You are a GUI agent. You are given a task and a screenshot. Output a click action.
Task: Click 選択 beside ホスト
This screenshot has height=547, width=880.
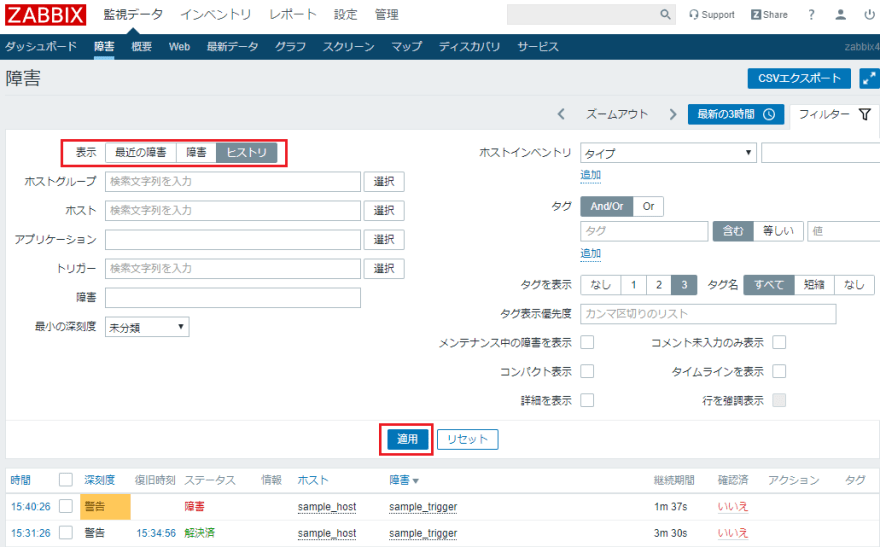(384, 211)
